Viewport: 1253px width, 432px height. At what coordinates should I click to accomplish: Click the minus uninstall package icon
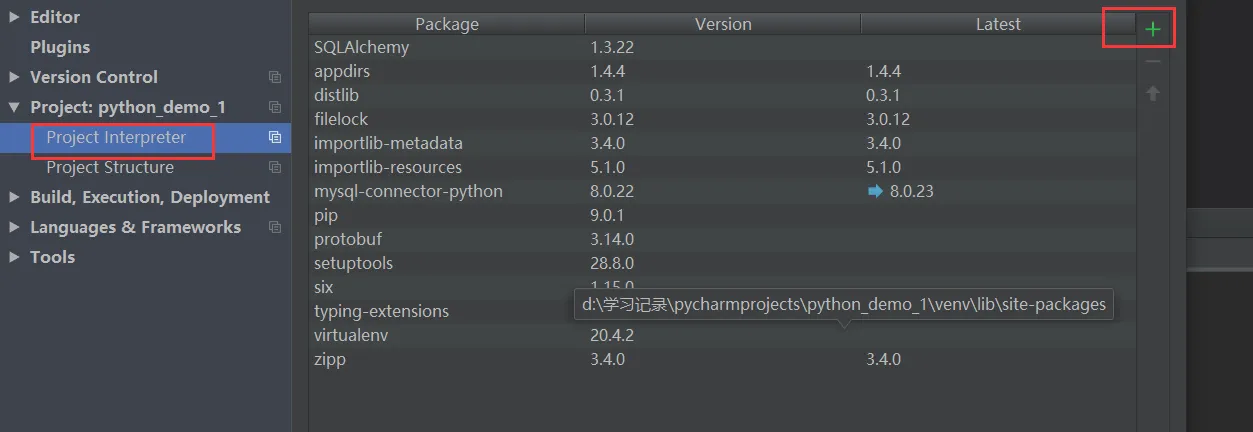[x=1153, y=62]
